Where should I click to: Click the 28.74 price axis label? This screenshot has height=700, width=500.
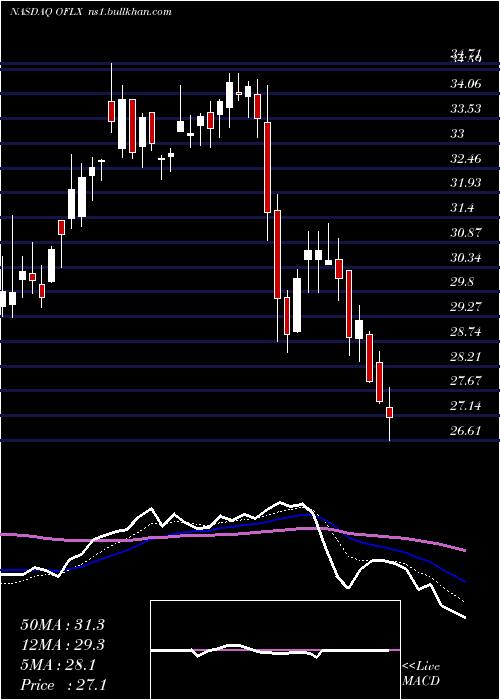pos(466,332)
